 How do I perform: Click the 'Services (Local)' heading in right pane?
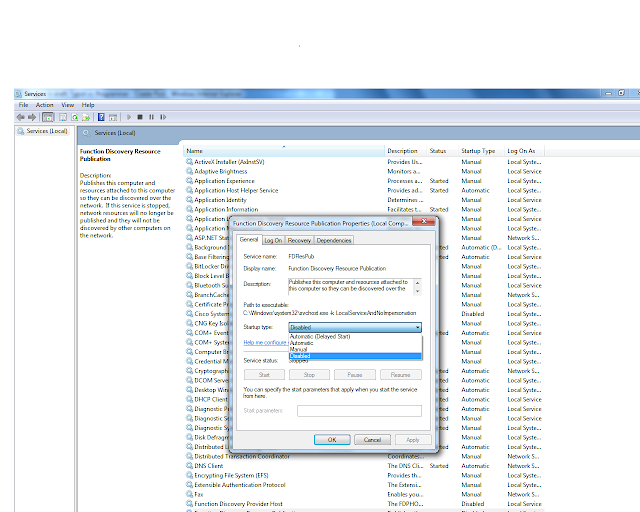115,133
